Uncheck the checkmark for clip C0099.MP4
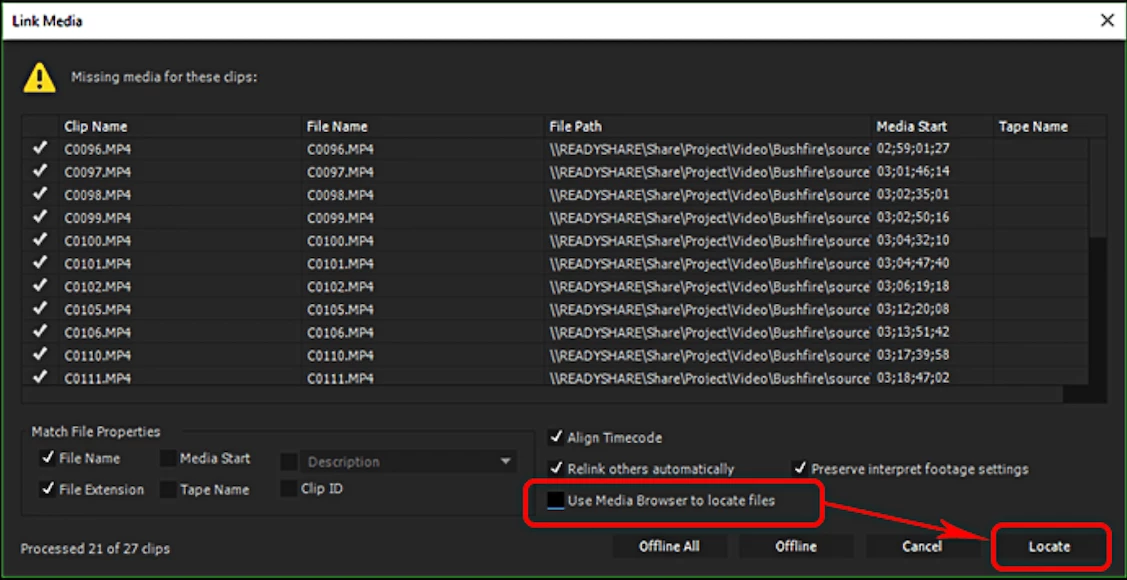 click(x=40, y=217)
